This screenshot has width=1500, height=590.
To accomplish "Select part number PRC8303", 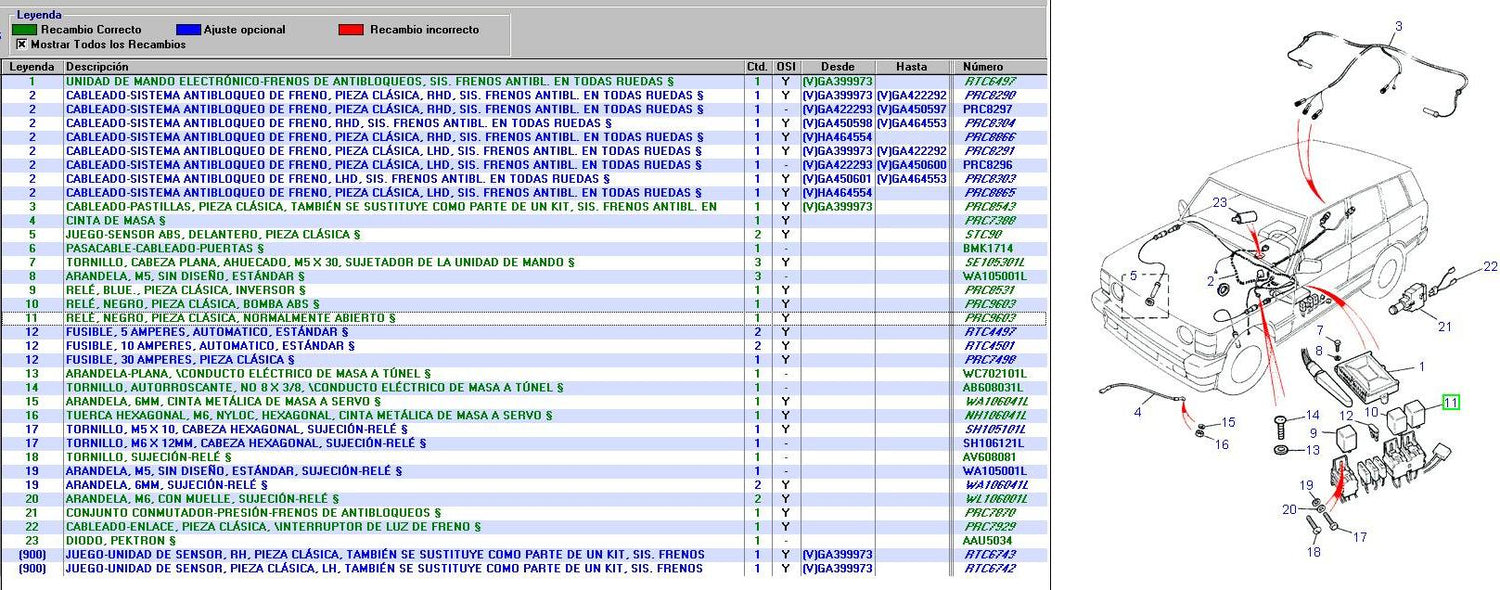I will pyautogui.click(x=989, y=179).
